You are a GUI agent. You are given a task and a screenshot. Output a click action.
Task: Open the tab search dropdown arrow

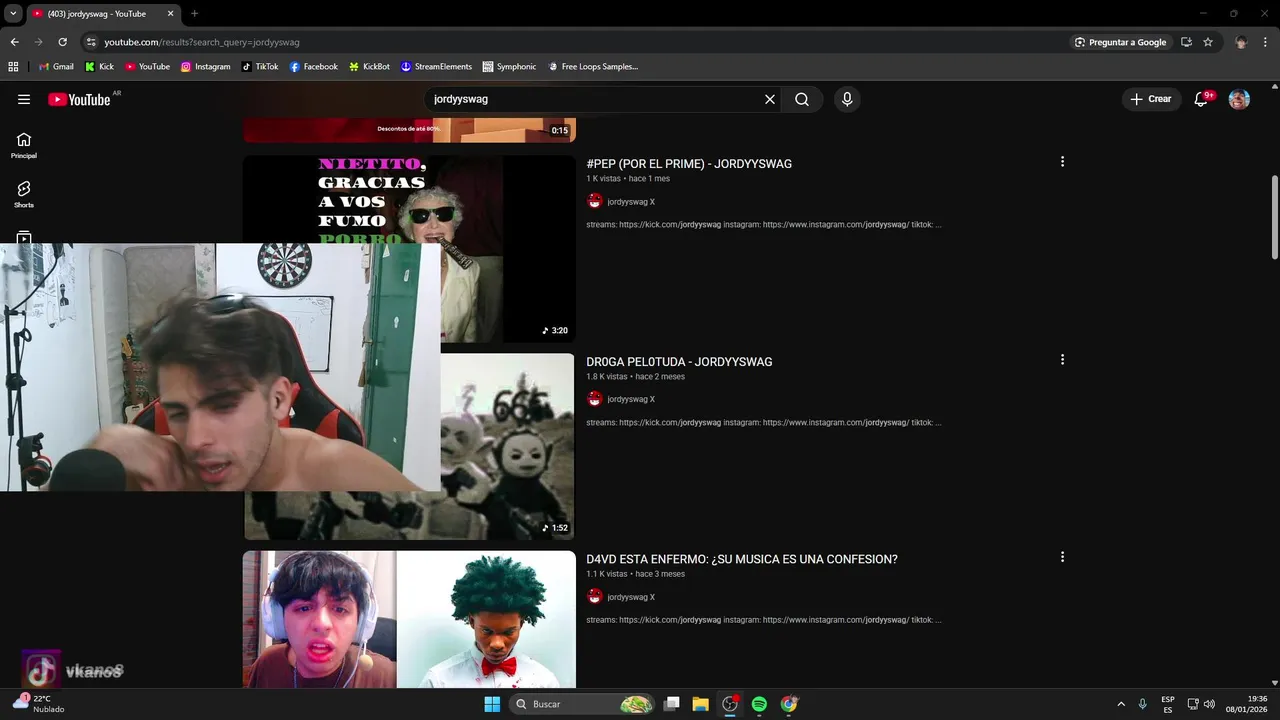point(13,13)
